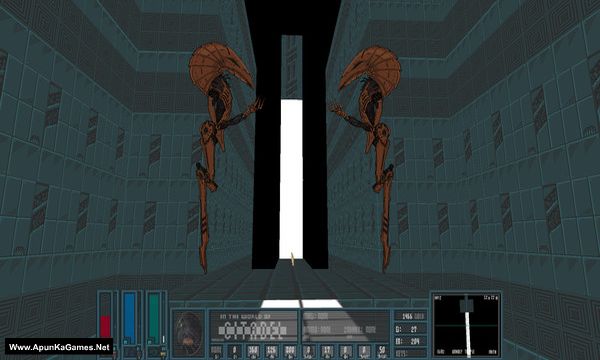The width and height of the screenshot is (600, 360).
Task: Click the bright white doorway ahead
Action: point(291,179)
